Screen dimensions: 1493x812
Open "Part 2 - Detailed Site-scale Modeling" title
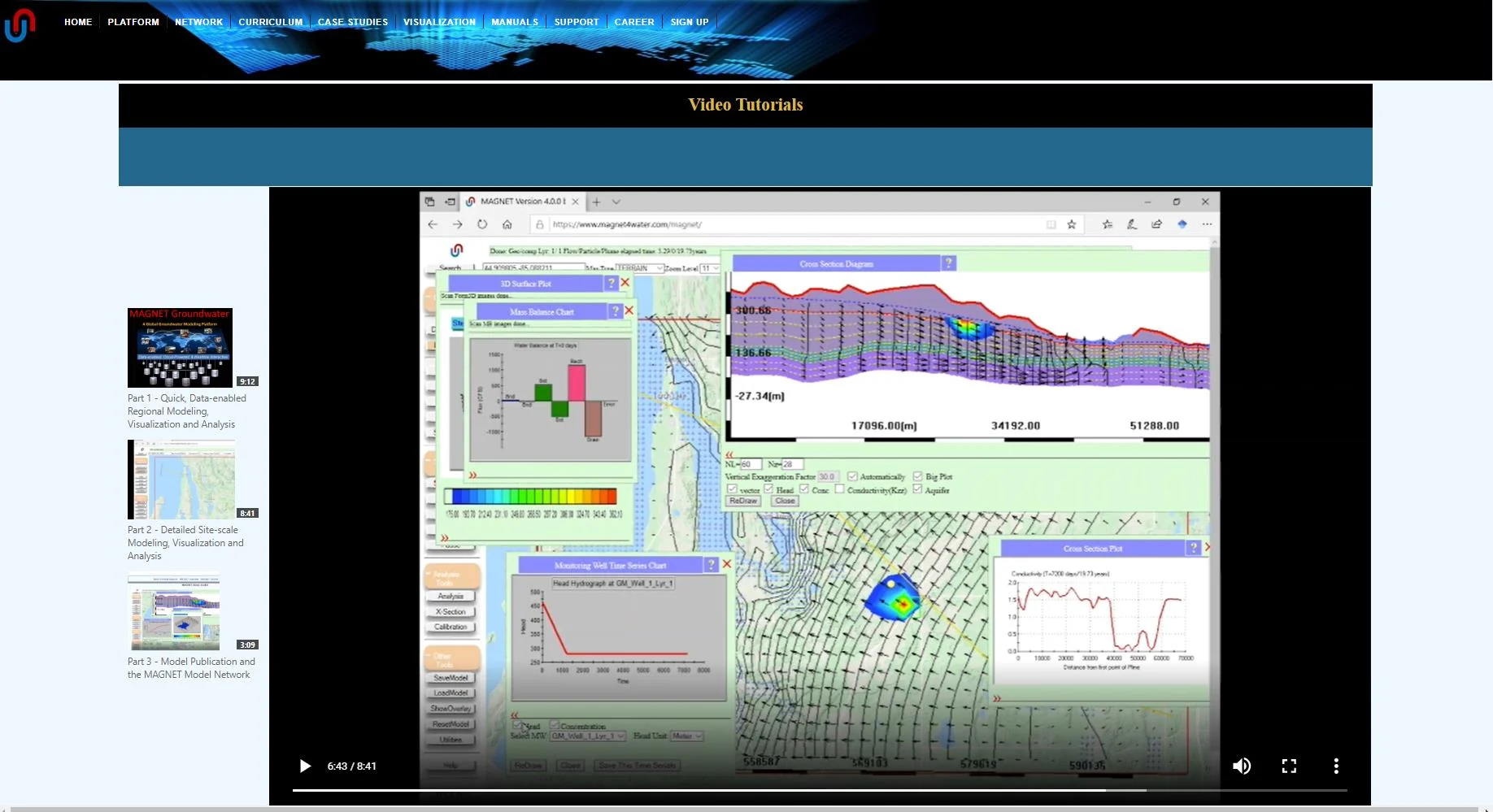pyautogui.click(x=185, y=543)
